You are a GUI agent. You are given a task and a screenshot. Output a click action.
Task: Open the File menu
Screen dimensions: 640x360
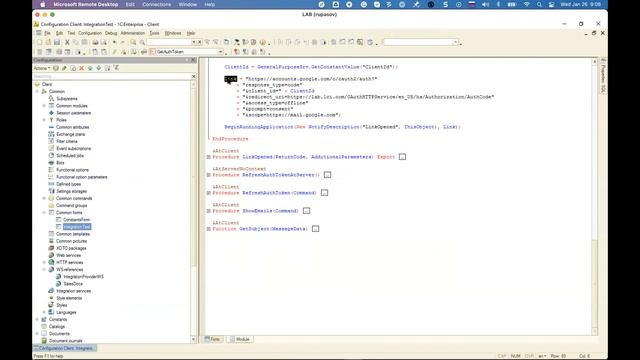(47, 33)
